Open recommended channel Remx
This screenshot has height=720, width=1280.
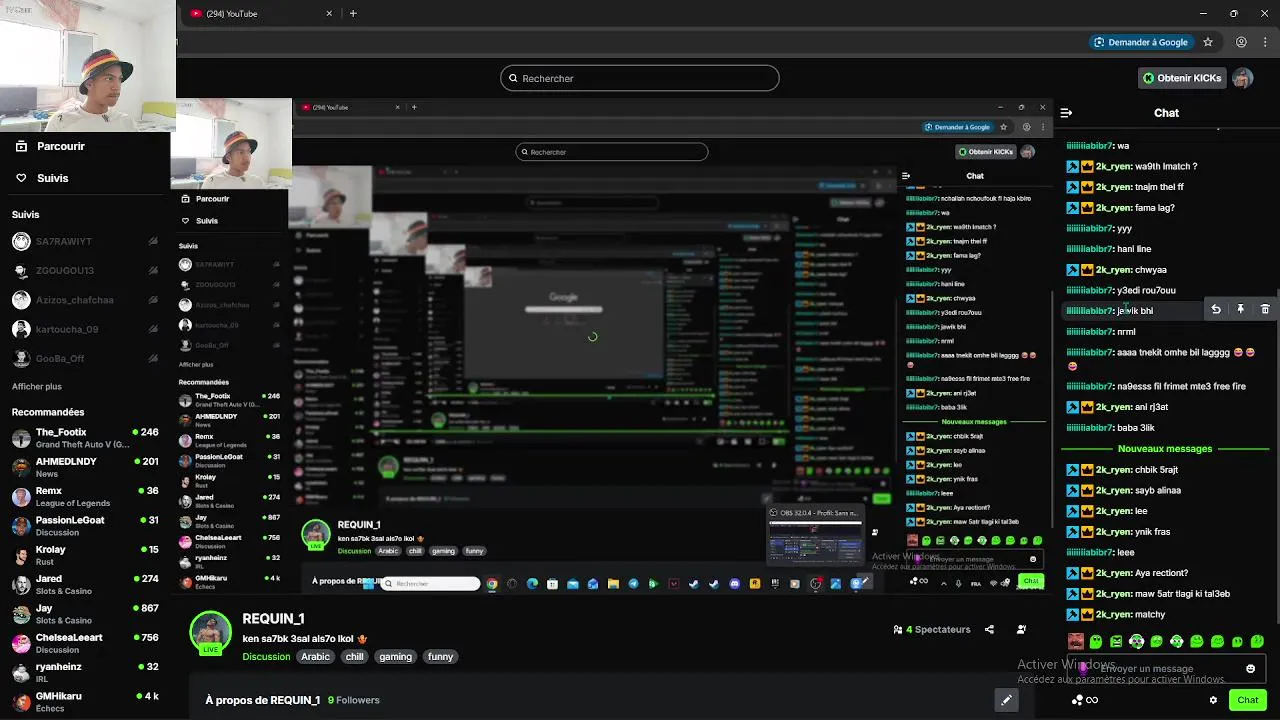[85, 496]
